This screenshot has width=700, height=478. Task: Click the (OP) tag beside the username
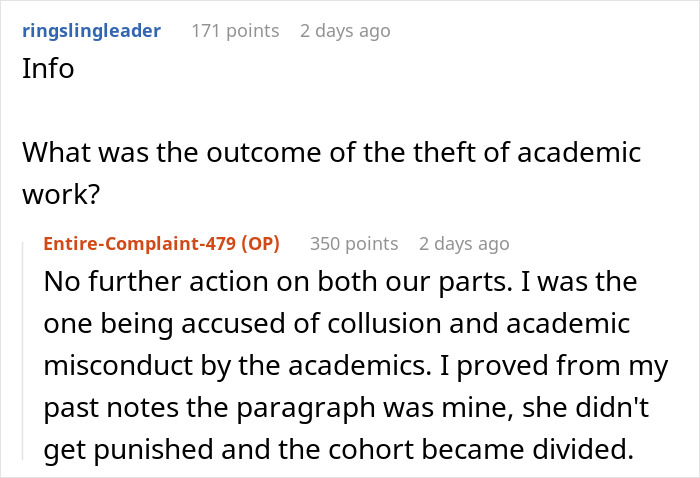(259, 244)
